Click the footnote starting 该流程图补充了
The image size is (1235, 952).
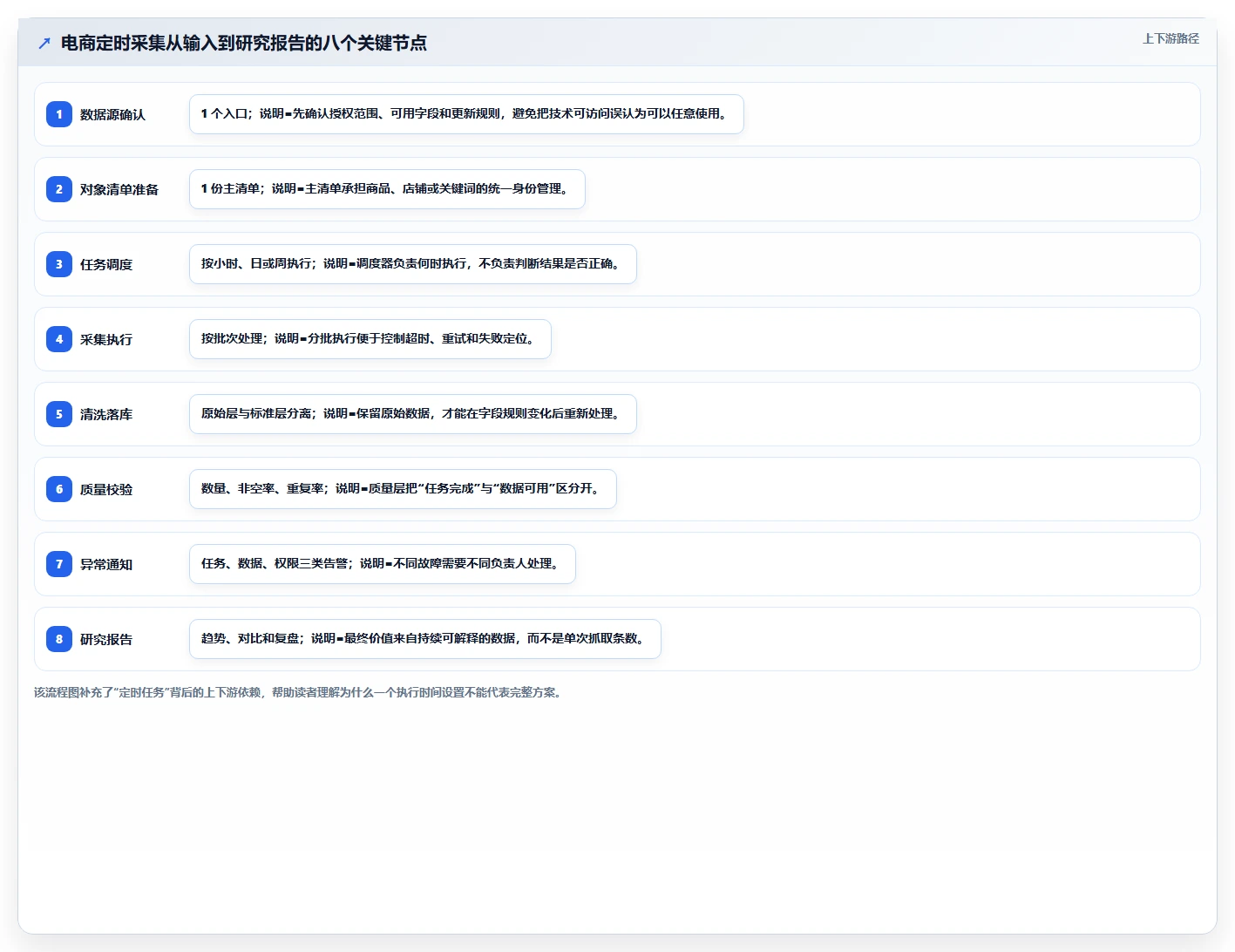300,692
